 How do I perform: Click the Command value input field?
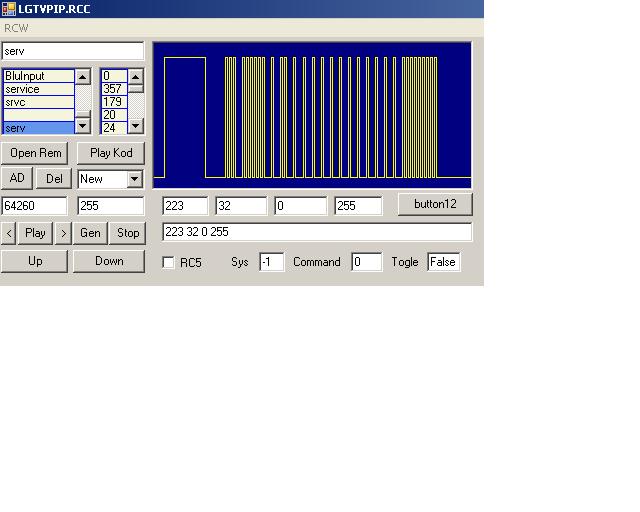pos(366,262)
